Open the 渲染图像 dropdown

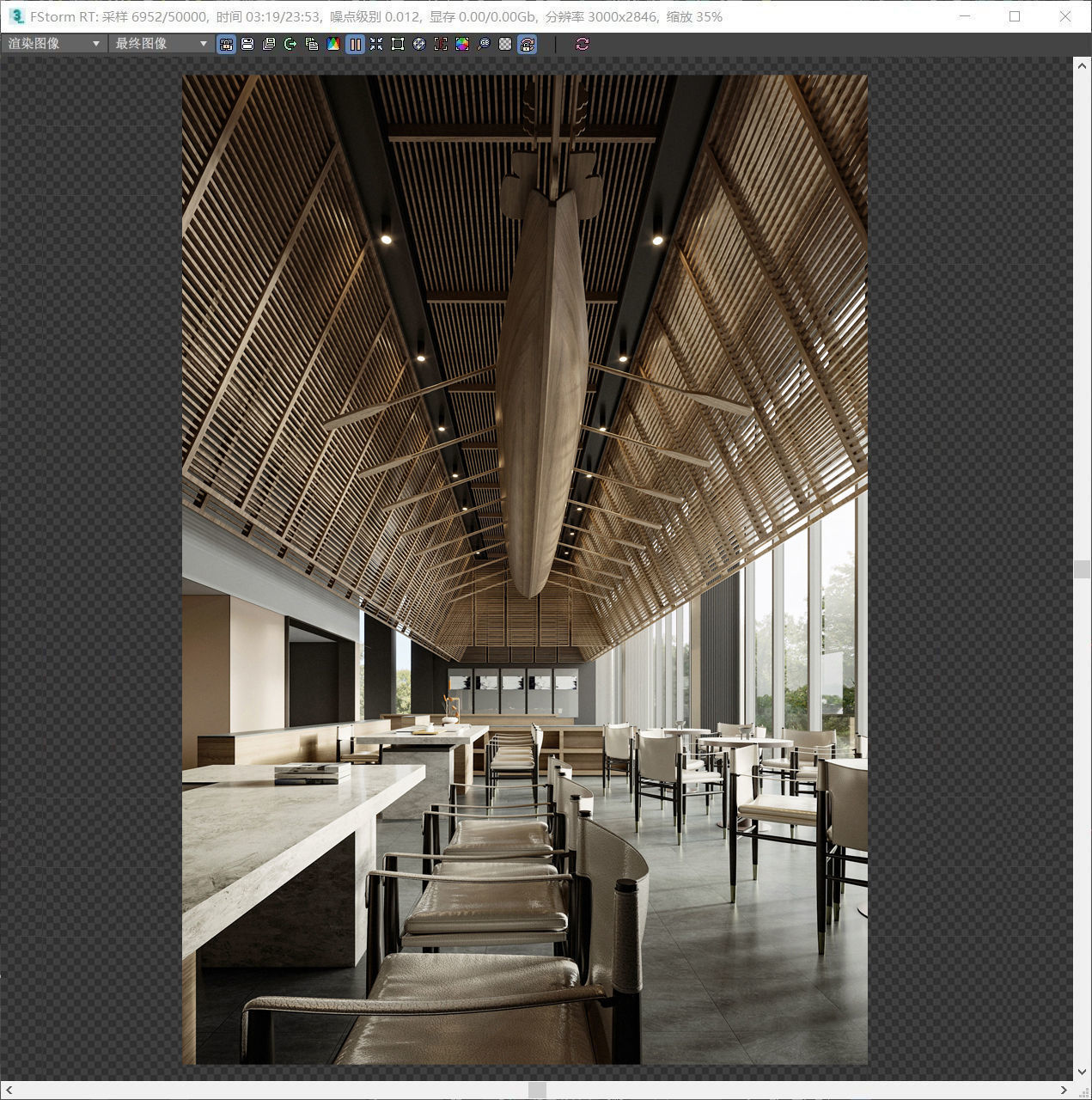click(x=53, y=44)
